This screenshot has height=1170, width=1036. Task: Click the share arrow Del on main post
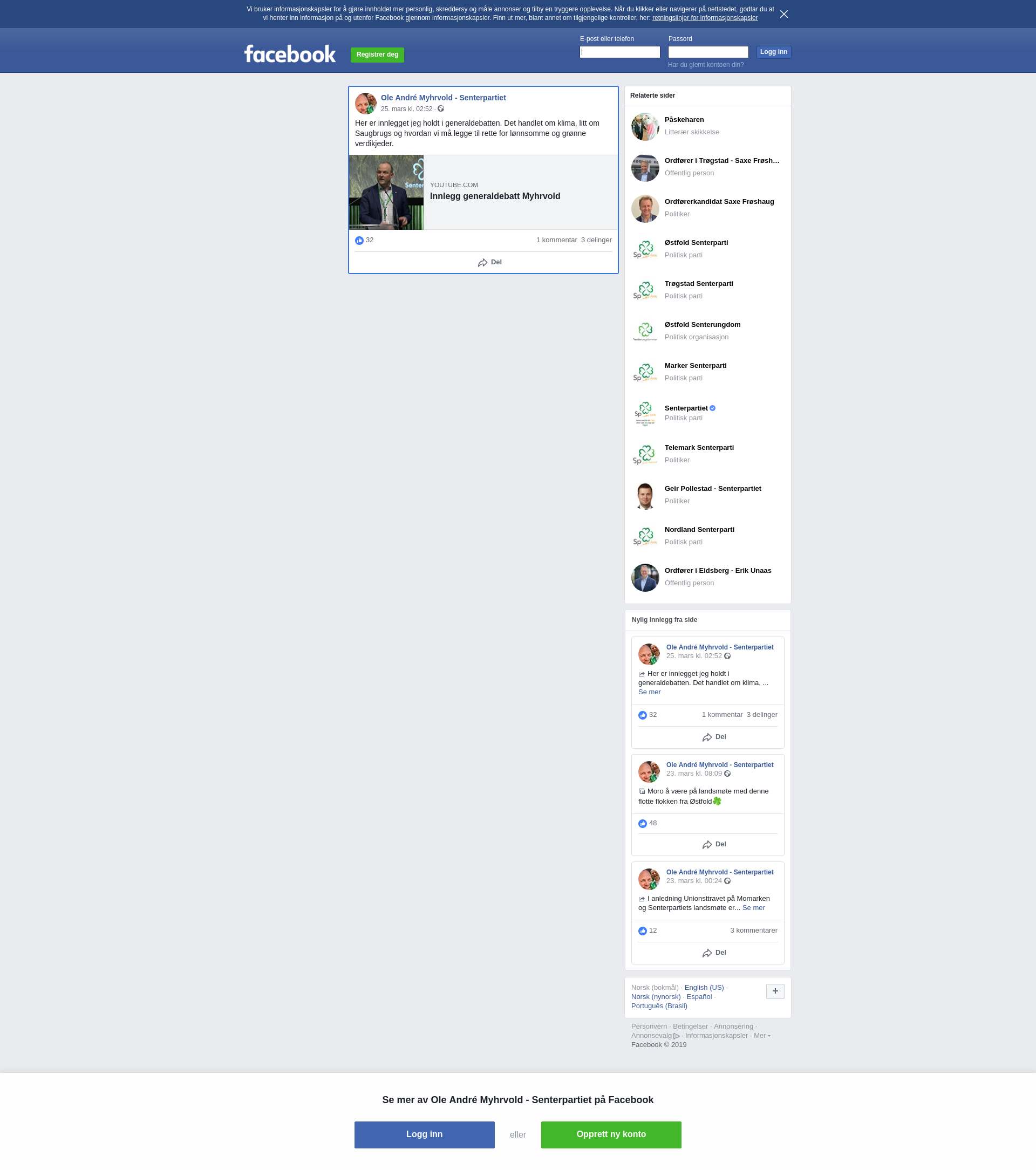[x=489, y=262]
